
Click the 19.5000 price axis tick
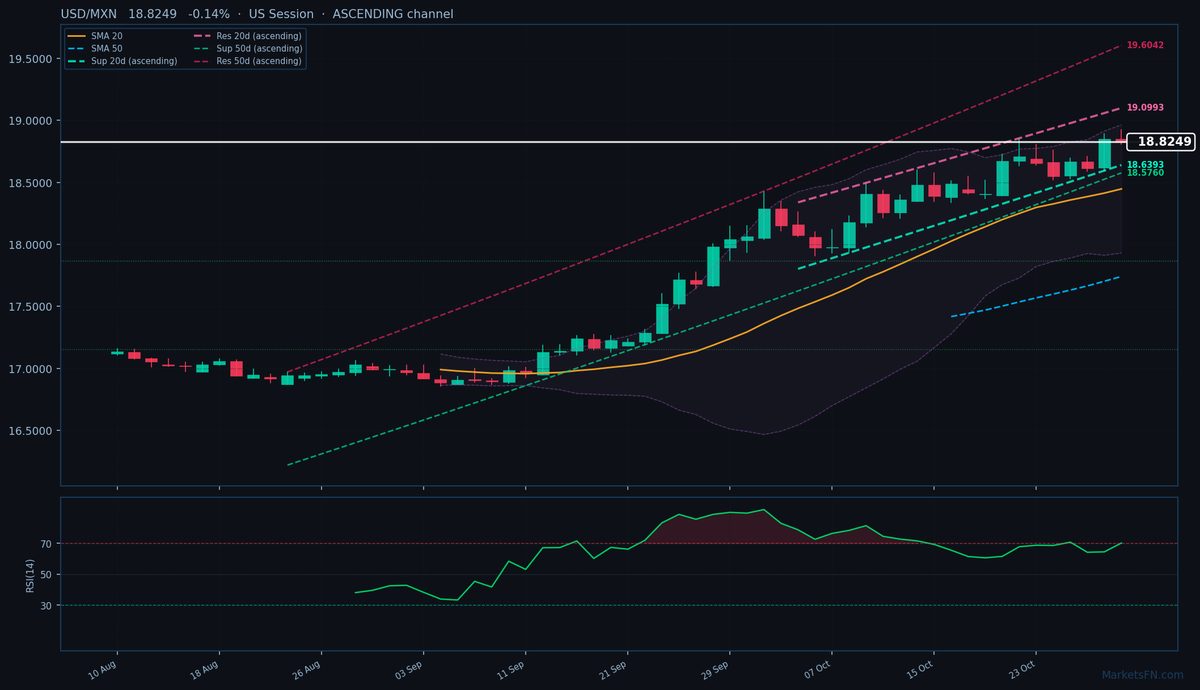click(x=30, y=59)
